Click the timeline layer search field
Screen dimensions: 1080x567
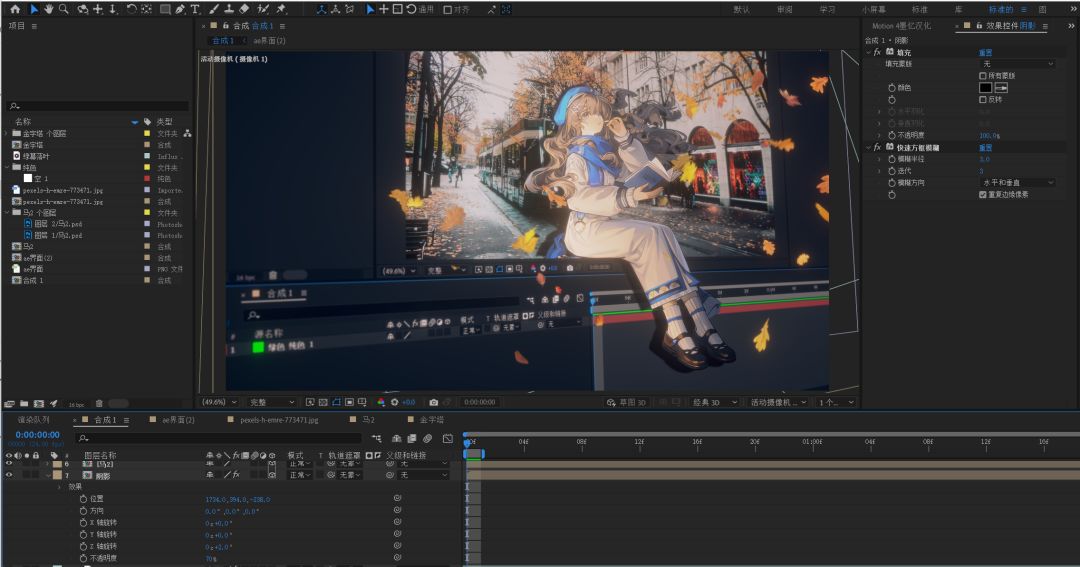coord(220,438)
